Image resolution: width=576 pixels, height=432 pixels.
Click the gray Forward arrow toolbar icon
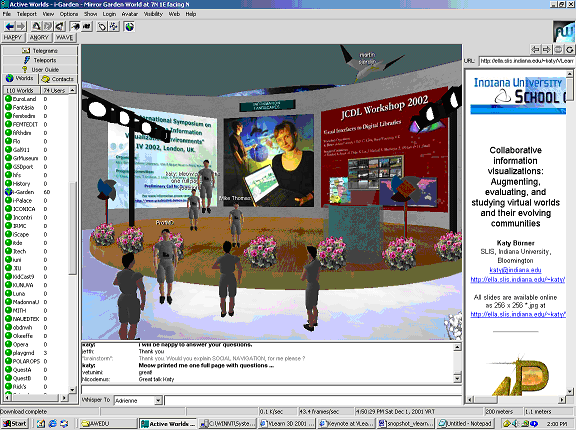(x=21, y=26)
